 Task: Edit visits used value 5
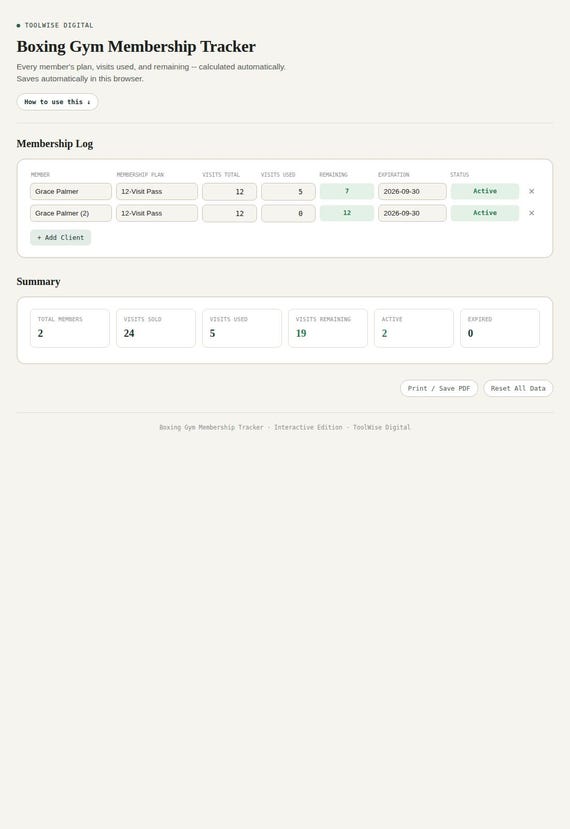tap(288, 191)
